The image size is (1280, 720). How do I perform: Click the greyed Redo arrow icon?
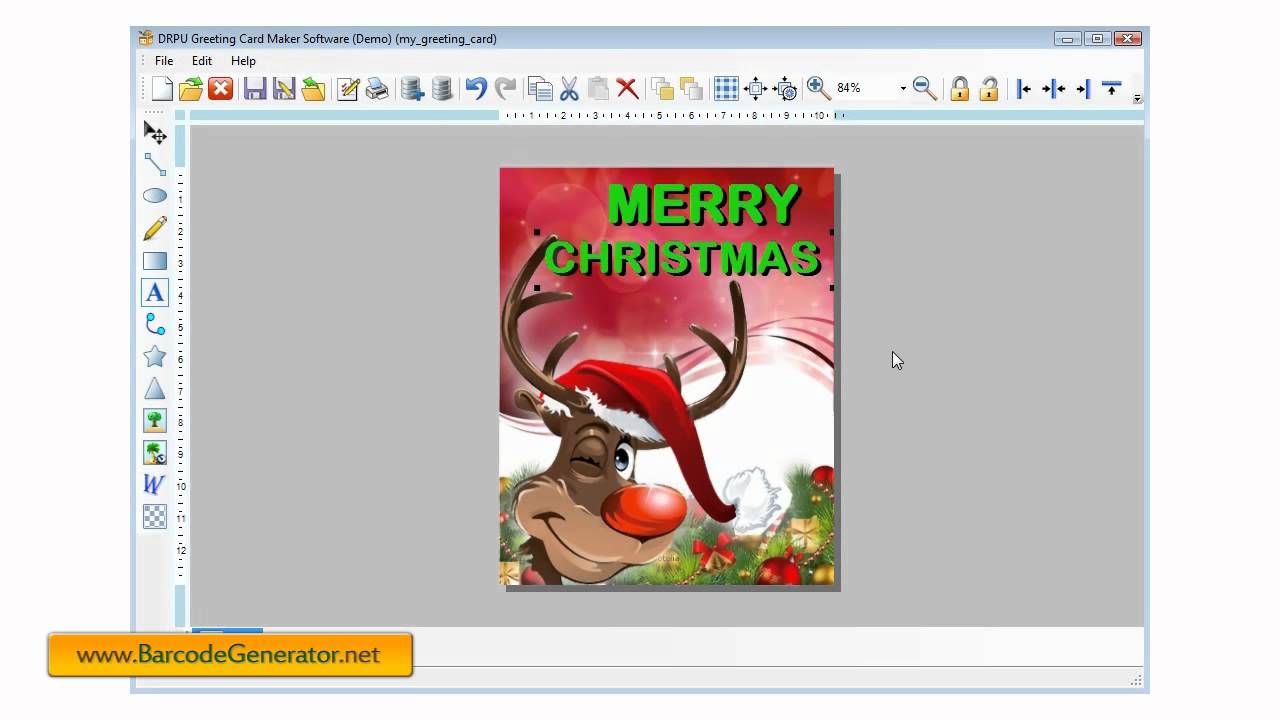point(505,89)
